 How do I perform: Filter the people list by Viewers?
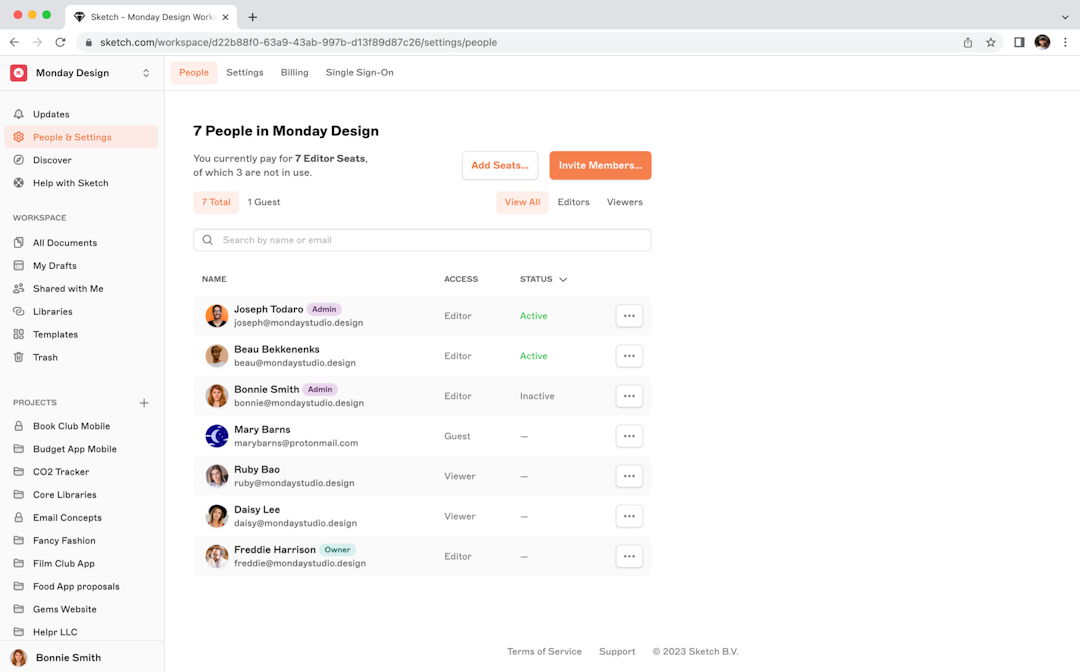click(624, 202)
